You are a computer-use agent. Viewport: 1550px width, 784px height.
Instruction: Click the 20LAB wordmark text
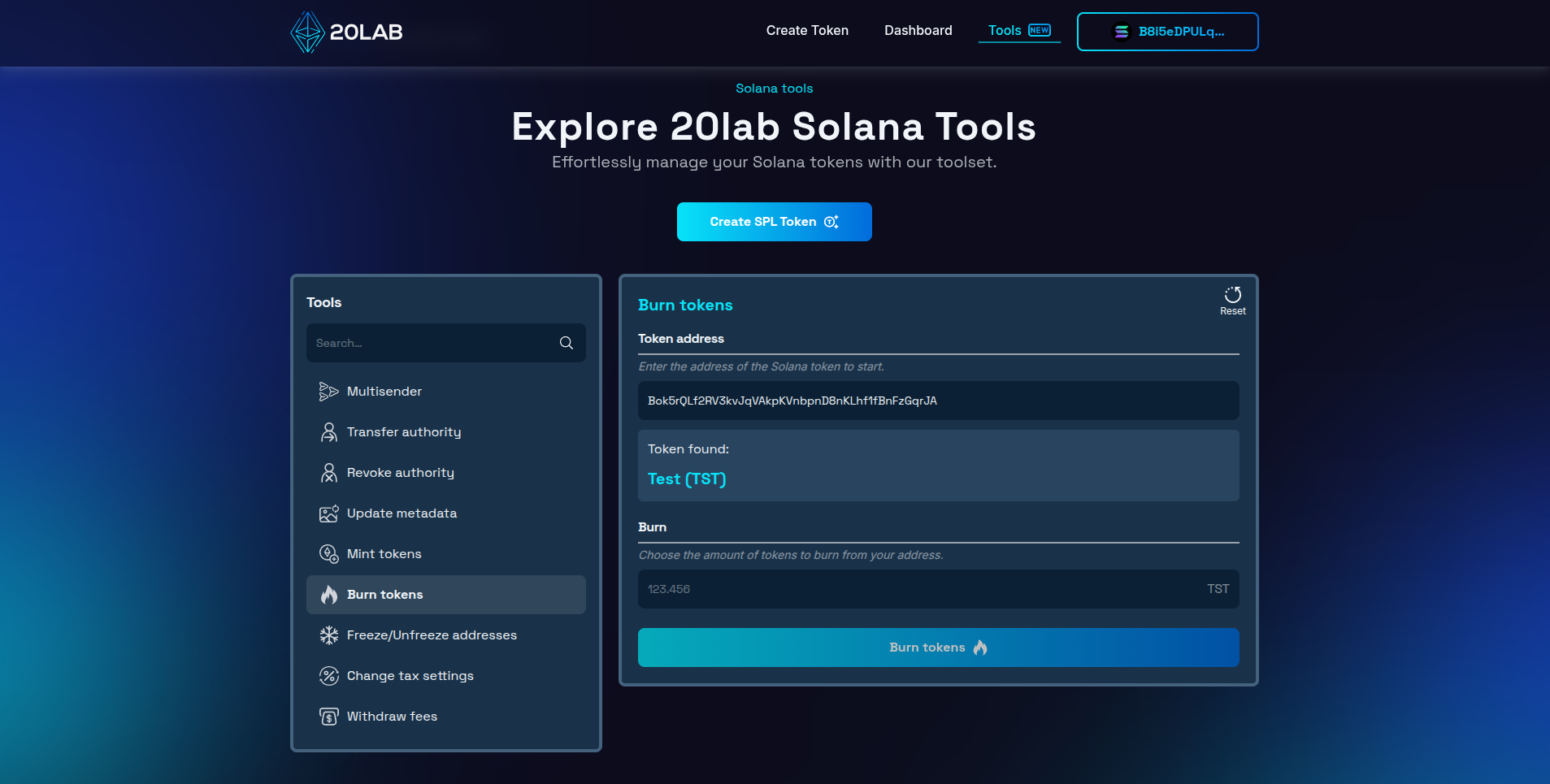coord(367,32)
